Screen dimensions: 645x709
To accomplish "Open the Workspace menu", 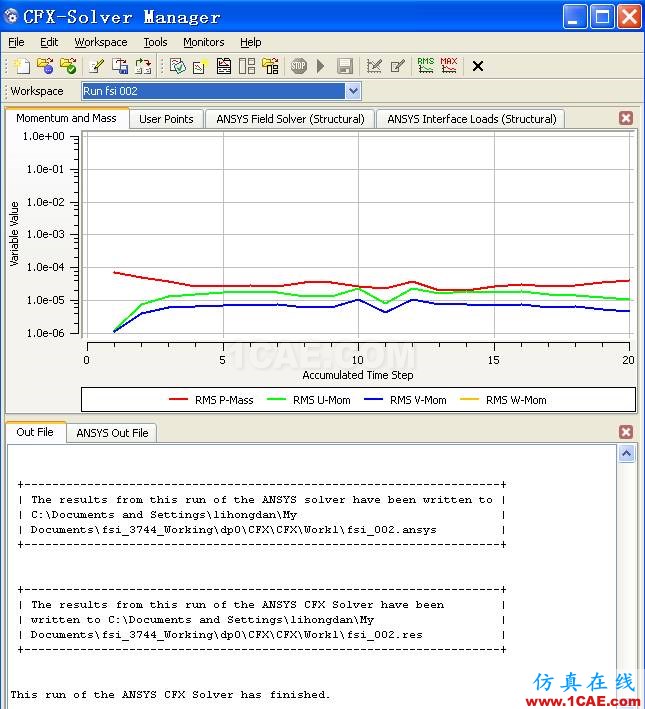I will [x=100, y=42].
